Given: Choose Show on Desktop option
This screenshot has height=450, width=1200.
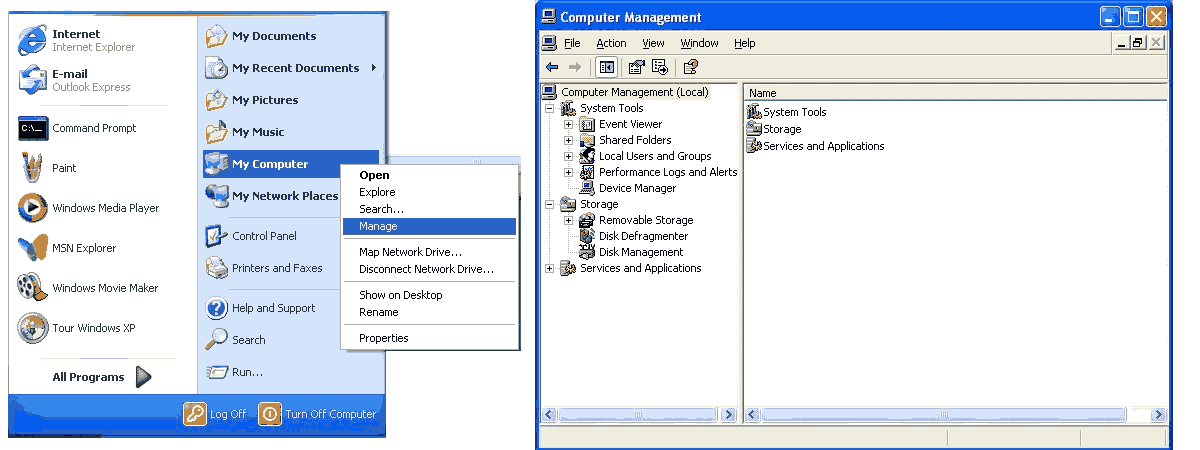Looking at the screenshot, I should 430,295.
